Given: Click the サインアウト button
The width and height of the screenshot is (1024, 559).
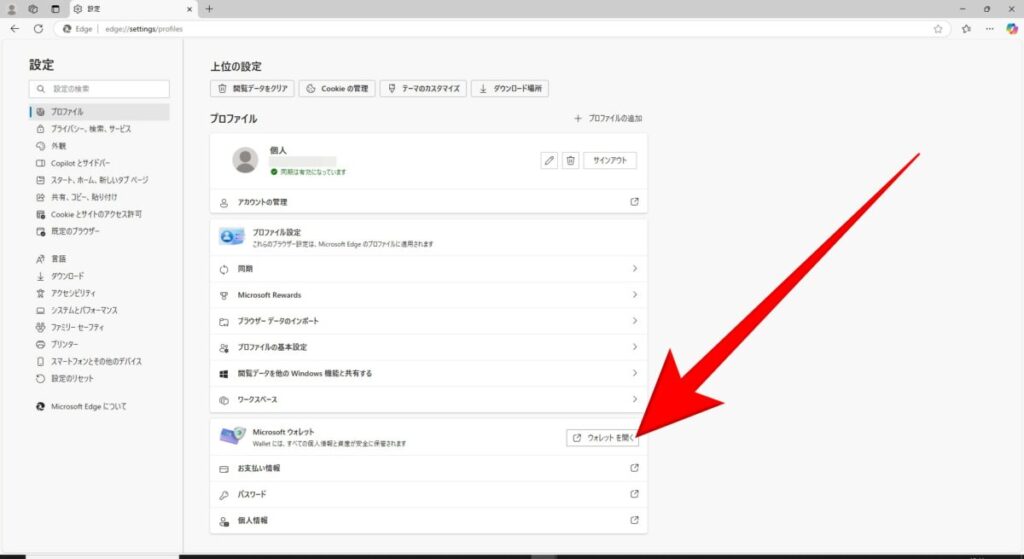Looking at the screenshot, I should 610,160.
